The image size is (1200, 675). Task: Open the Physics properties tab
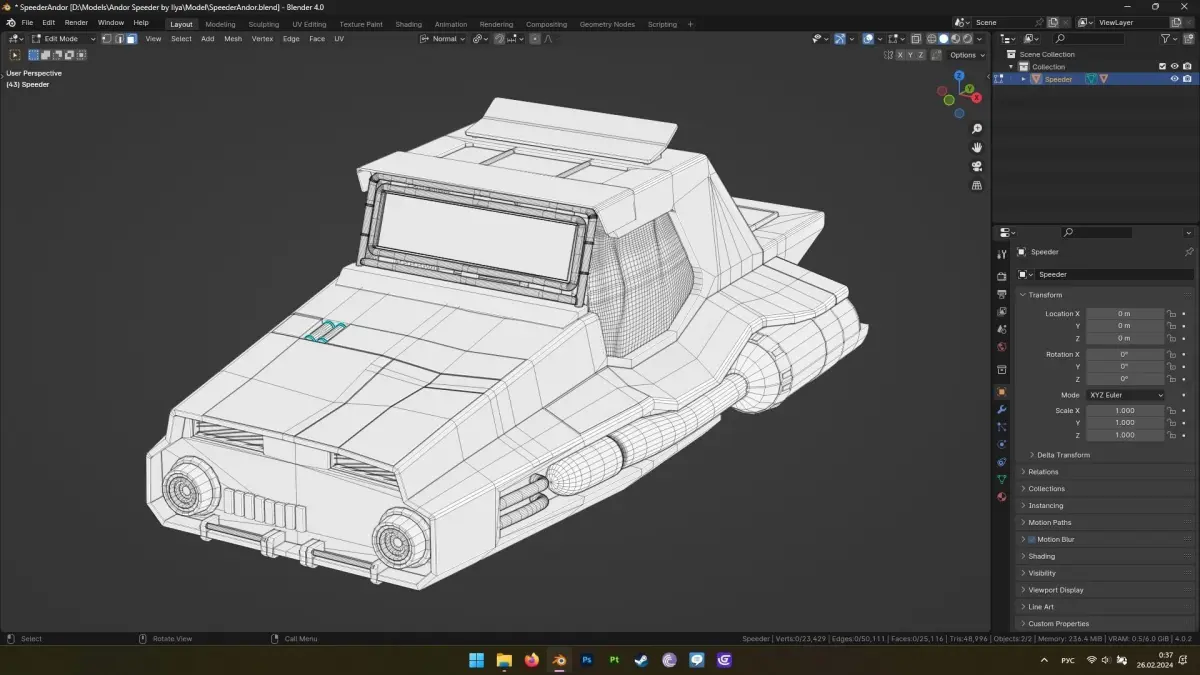point(1001,444)
